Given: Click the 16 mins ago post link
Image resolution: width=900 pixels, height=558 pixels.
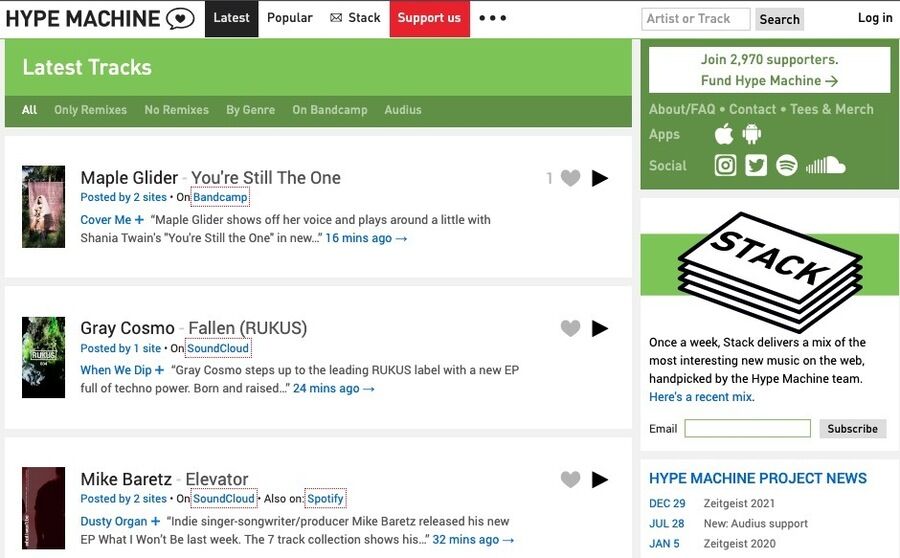Looking at the screenshot, I should click(x=366, y=238).
